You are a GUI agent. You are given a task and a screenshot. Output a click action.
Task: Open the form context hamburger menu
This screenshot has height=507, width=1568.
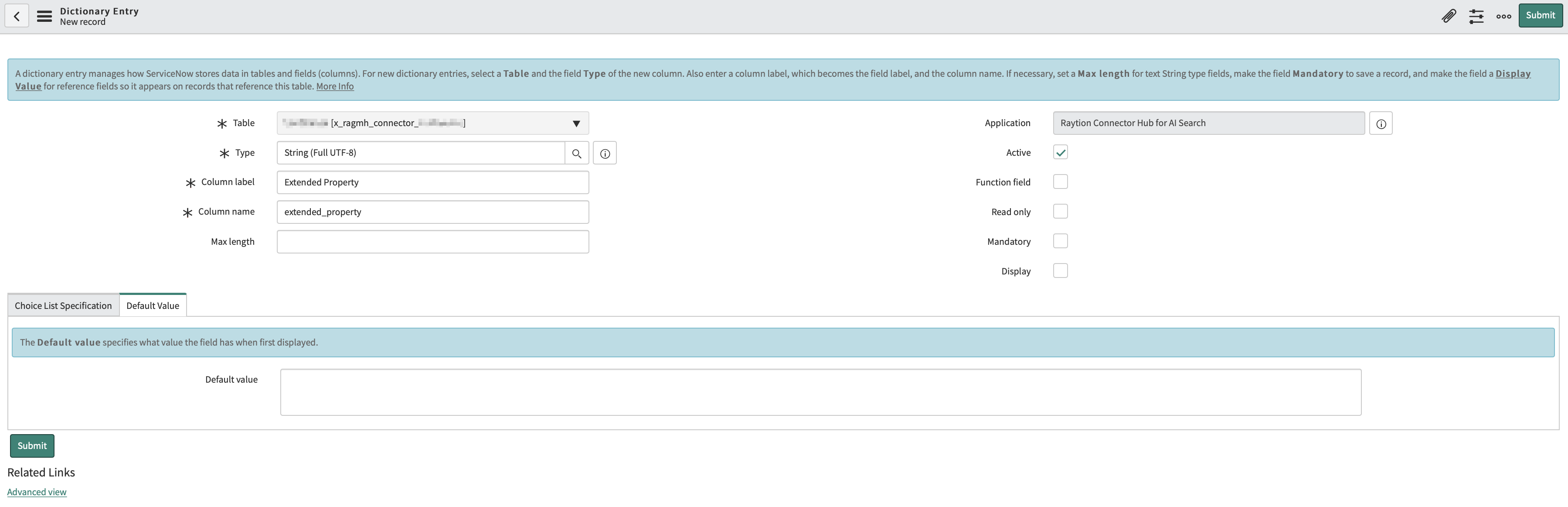(x=44, y=16)
